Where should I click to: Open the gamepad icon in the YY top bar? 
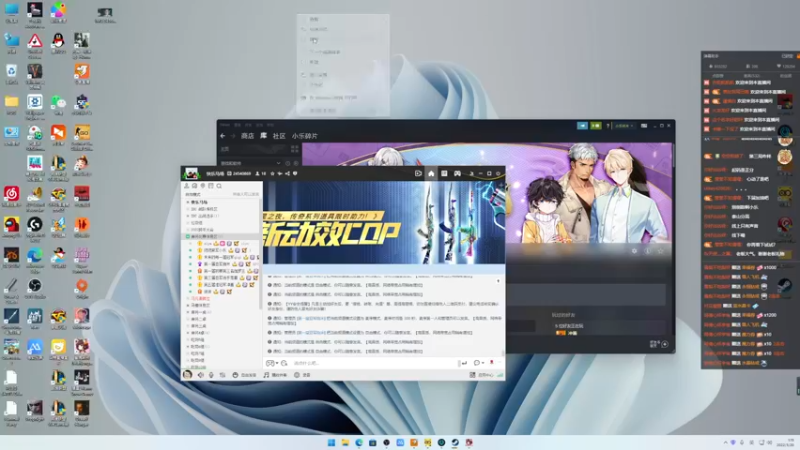457,173
